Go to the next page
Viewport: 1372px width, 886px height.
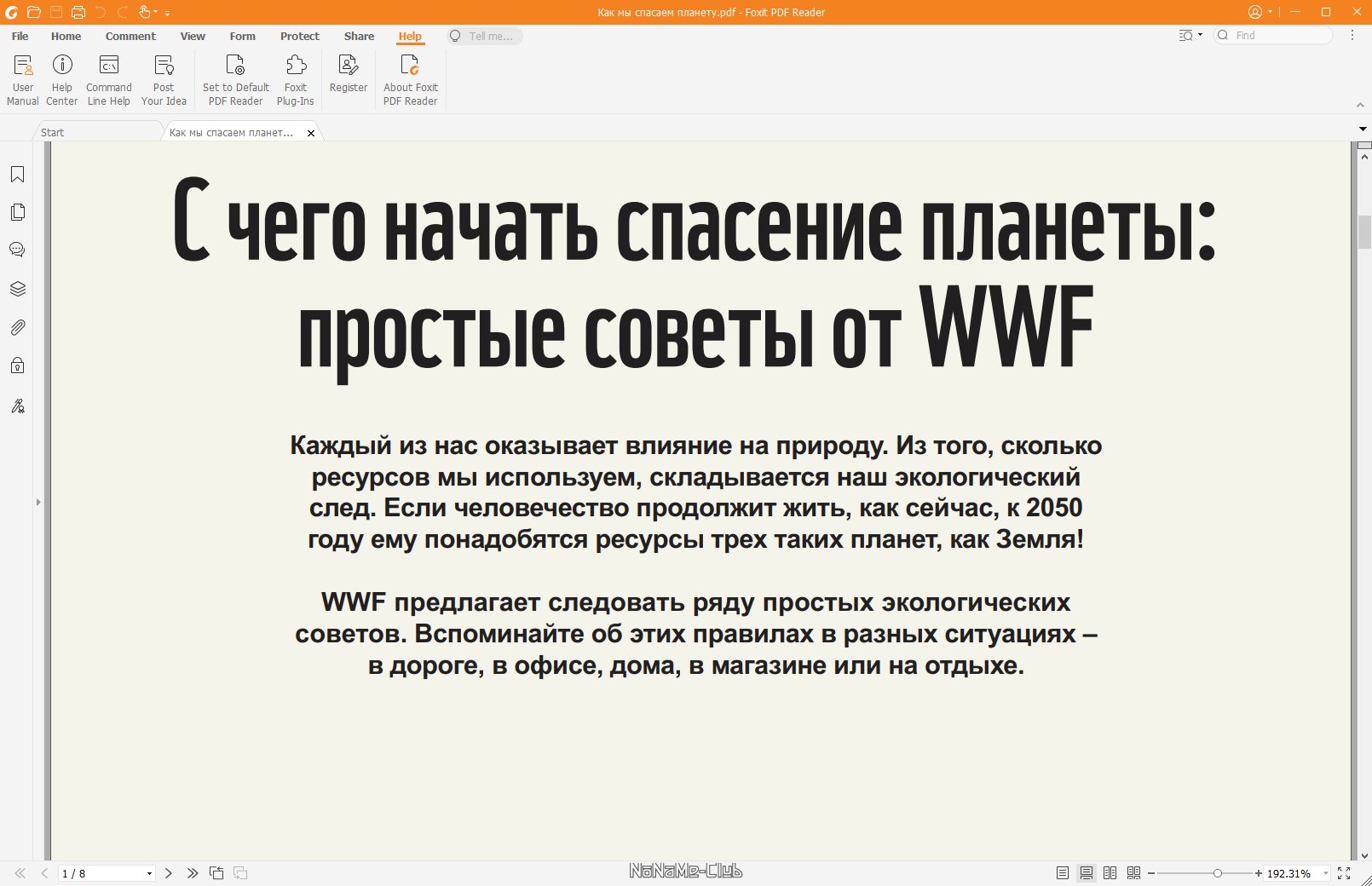[169, 873]
